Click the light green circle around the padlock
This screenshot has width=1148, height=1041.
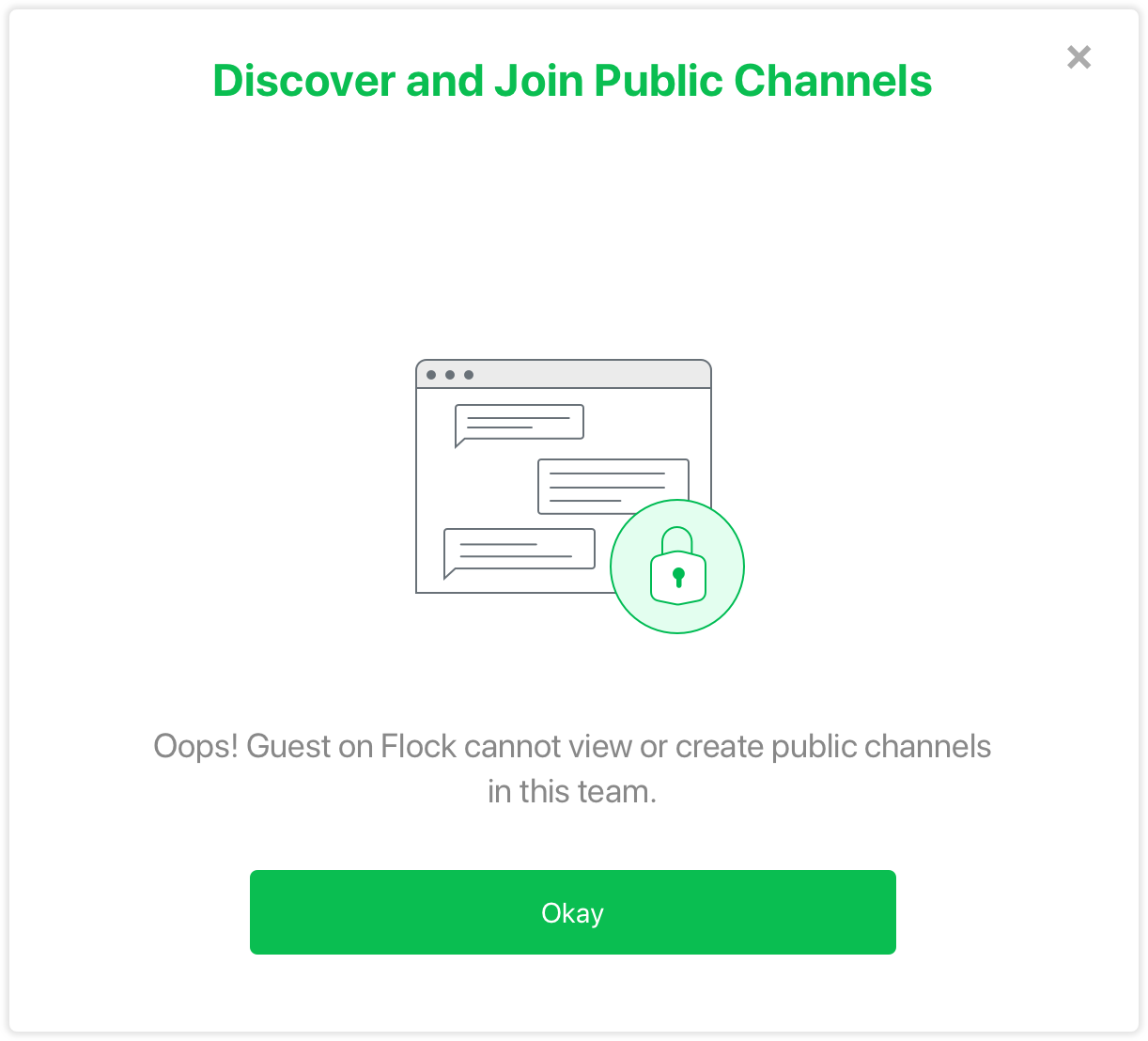click(x=677, y=567)
